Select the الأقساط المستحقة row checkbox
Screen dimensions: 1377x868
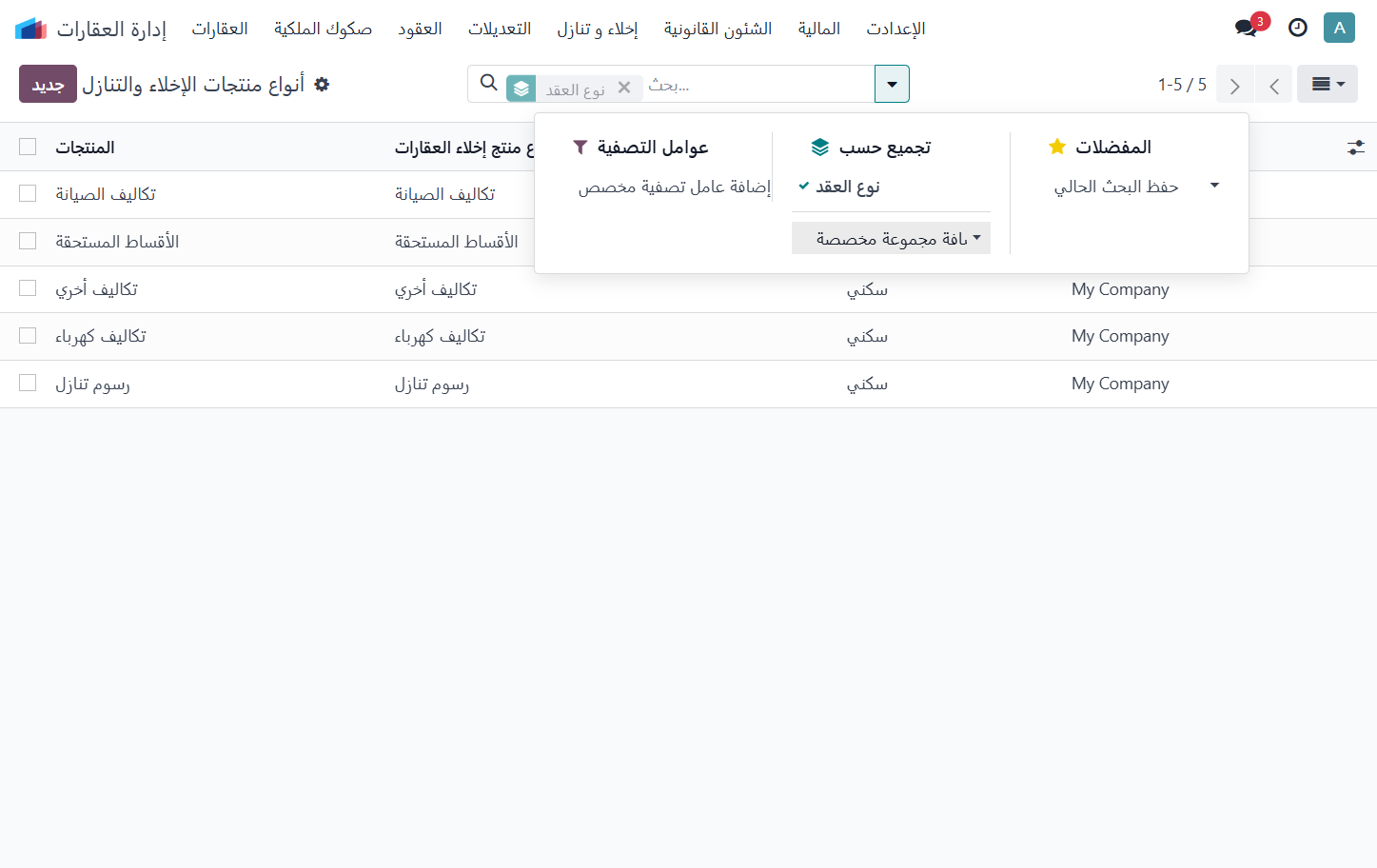coord(28,241)
